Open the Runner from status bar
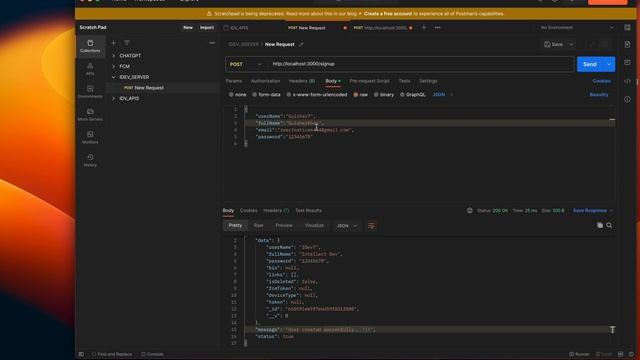The image size is (640, 360). point(579,354)
